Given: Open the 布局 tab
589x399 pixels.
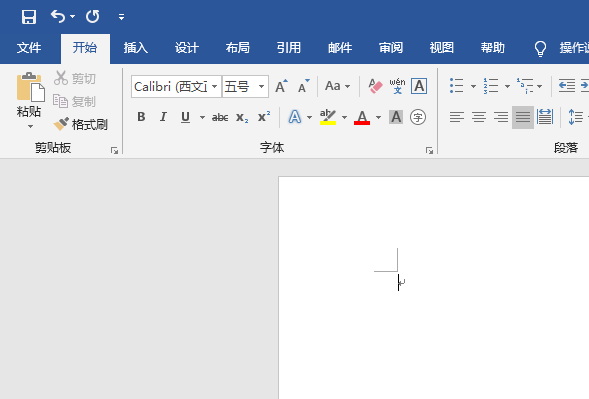Looking at the screenshot, I should tap(238, 48).
